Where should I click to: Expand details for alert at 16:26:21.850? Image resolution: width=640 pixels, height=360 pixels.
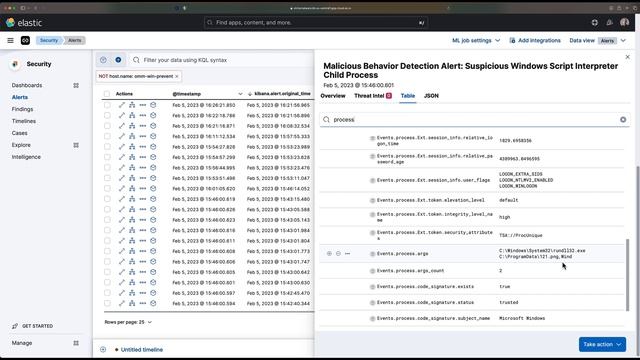[x=122, y=105]
